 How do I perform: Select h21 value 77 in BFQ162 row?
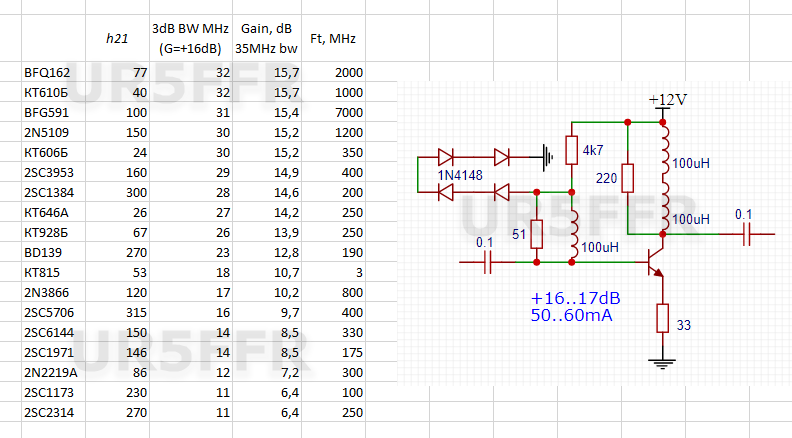pyautogui.click(x=118, y=72)
